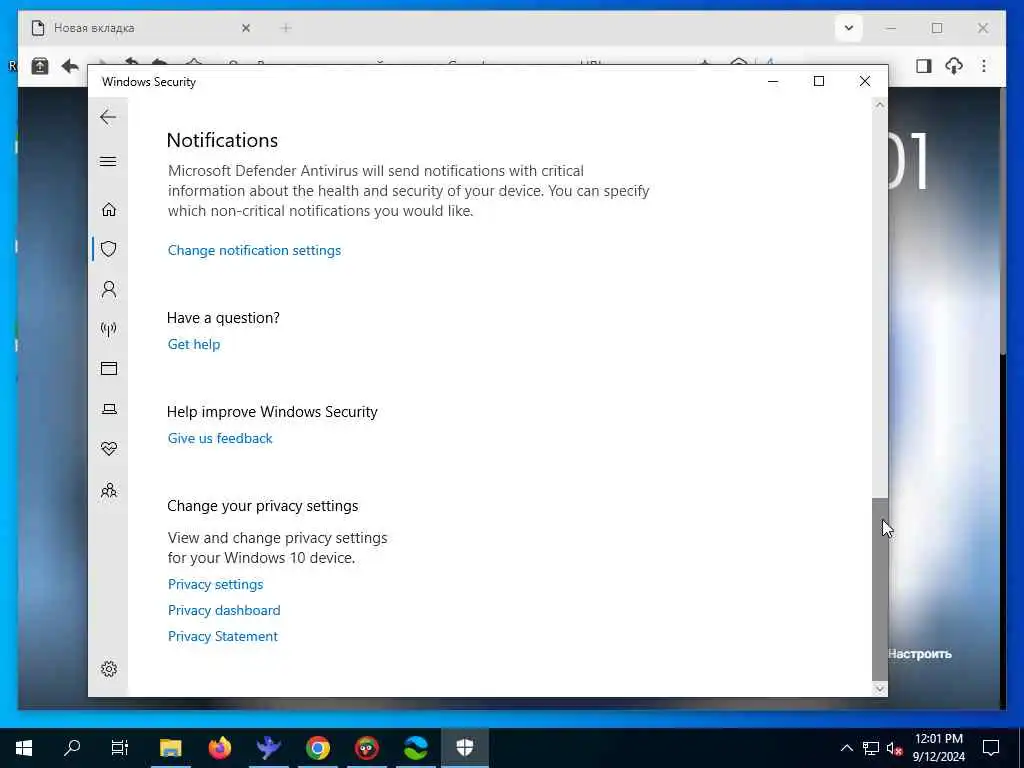Click the Get help link
This screenshot has width=1024, height=768.
click(194, 344)
